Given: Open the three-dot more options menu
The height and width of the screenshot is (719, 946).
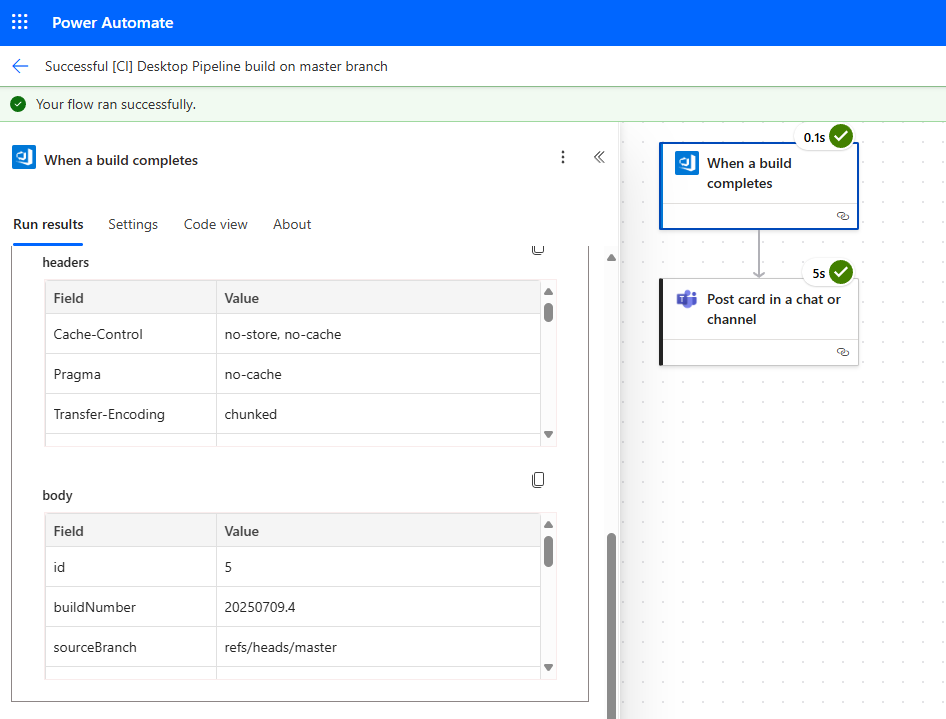Looking at the screenshot, I should (x=563, y=157).
